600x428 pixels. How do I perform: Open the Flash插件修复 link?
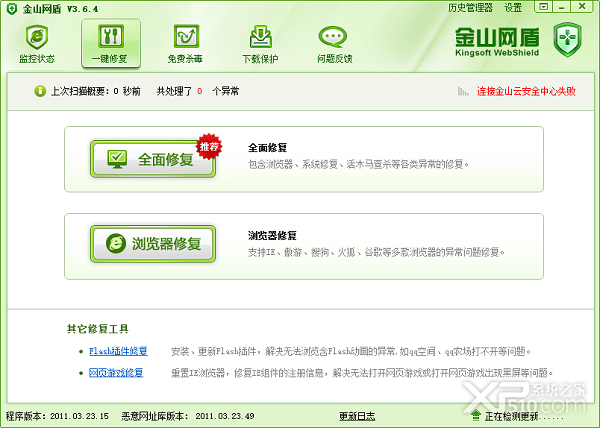tap(118, 351)
